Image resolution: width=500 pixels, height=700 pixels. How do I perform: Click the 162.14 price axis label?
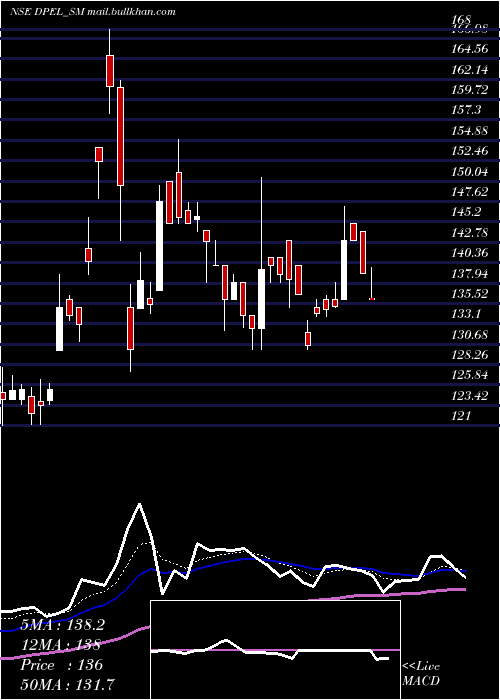pos(470,69)
